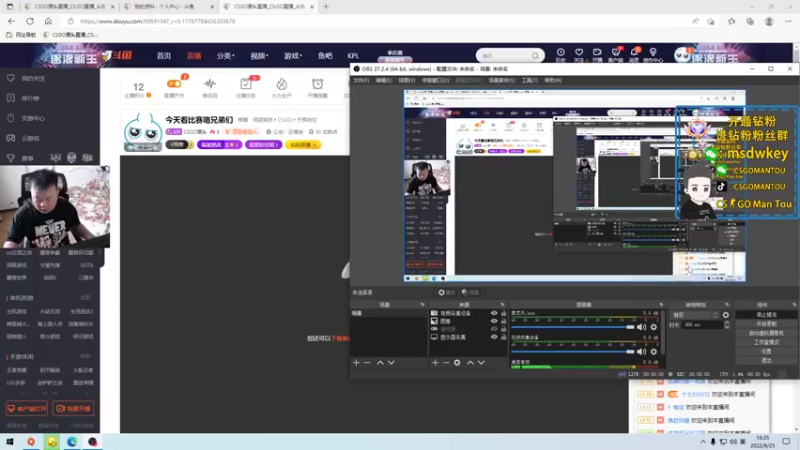This screenshot has width=800, height=450.
Task: Click the search magnifier in Douyu header
Action: [x=535, y=55]
